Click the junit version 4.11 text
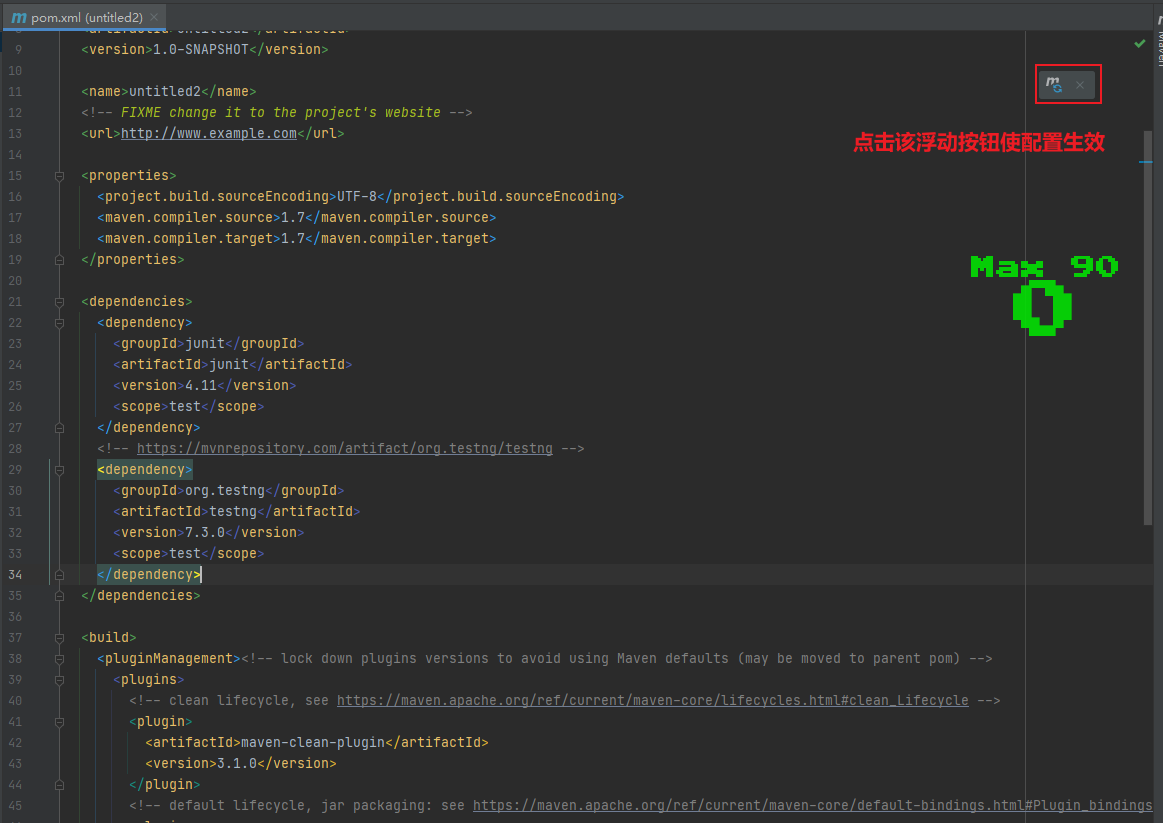Viewport: 1163px width, 823px height. pyautogui.click(x=200, y=386)
